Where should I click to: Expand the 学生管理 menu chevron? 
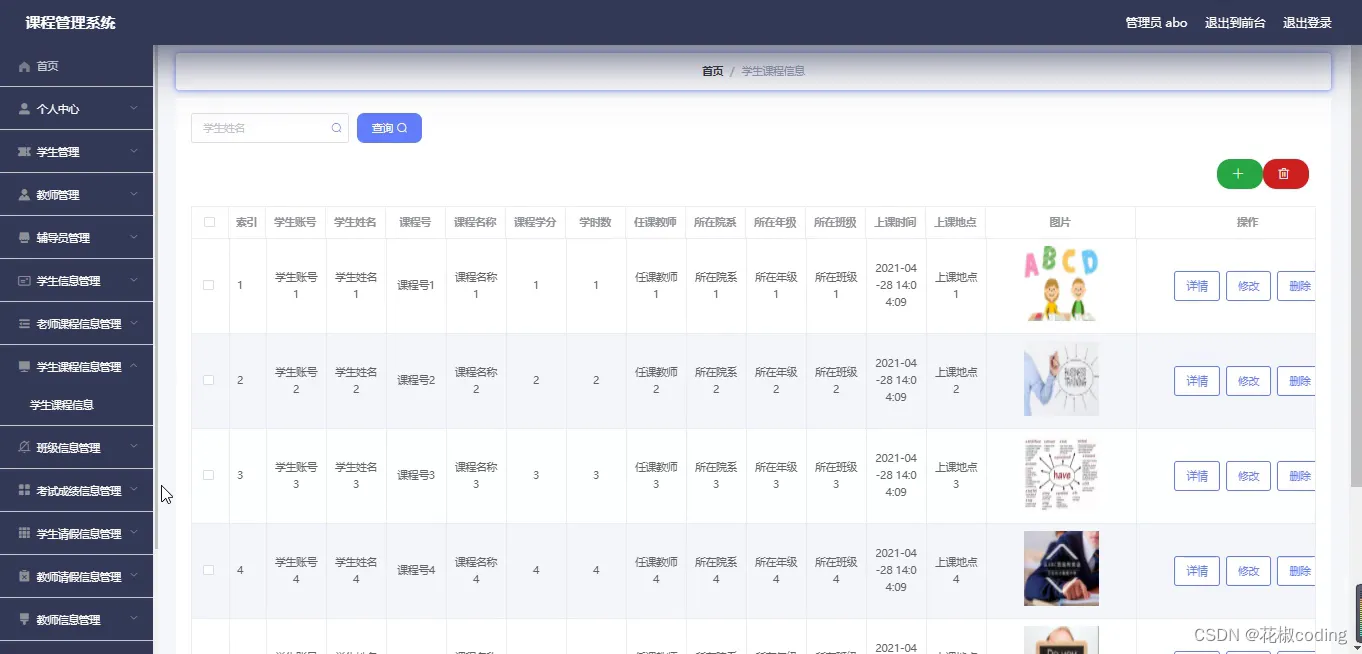point(134,151)
